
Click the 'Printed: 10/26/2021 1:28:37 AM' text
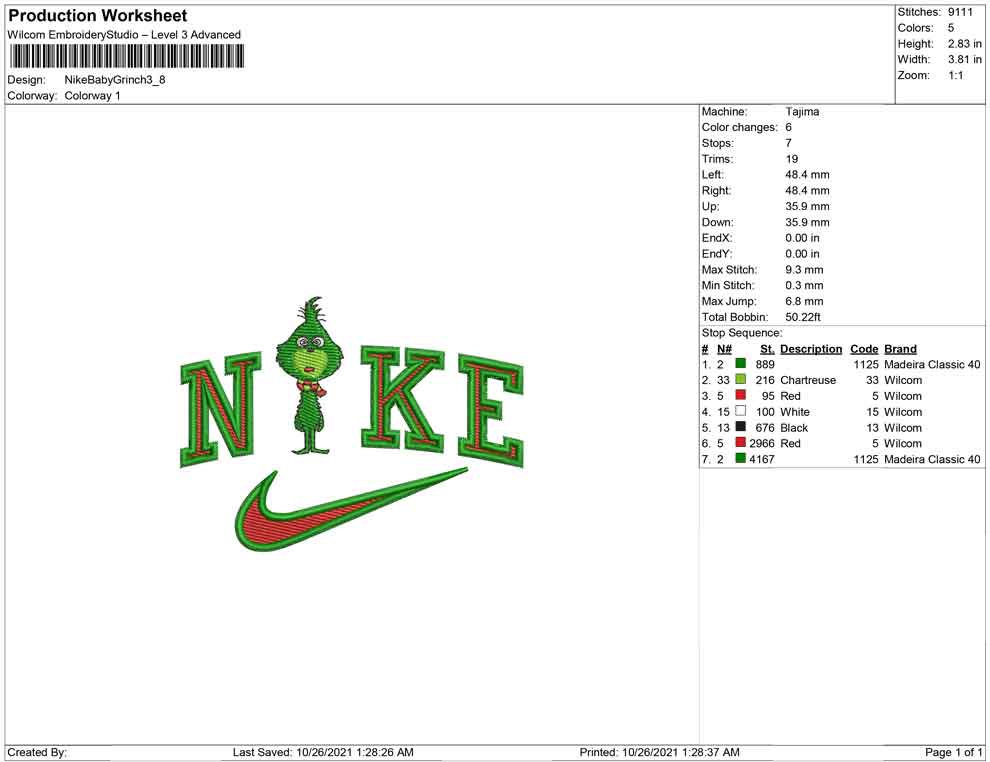pos(660,752)
